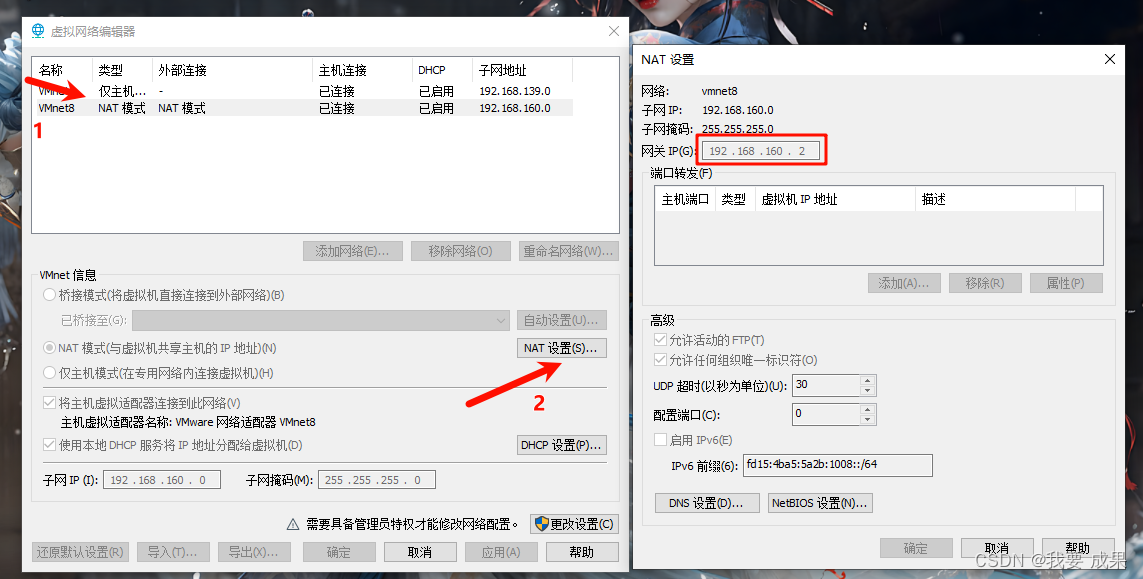The image size is (1143, 579).
Task: Select 桥接模式 radio button
Action: (50, 296)
